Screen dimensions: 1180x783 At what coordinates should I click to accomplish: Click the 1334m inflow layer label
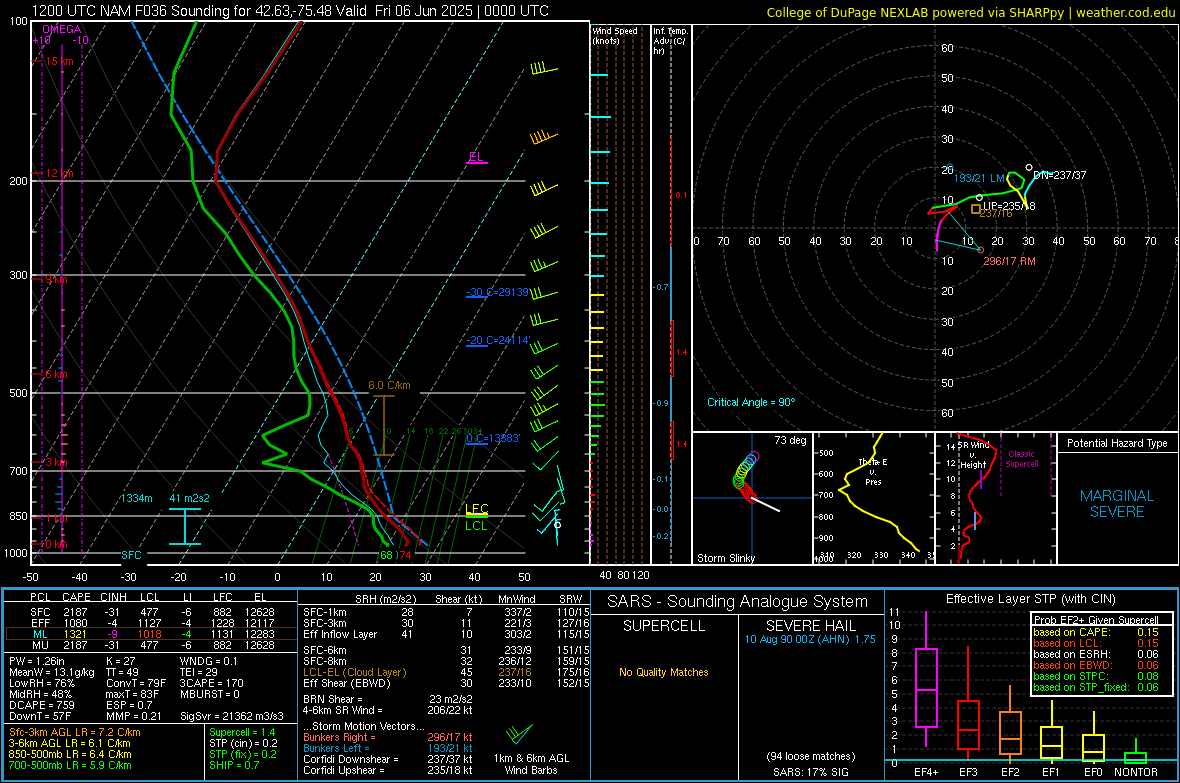tap(136, 498)
